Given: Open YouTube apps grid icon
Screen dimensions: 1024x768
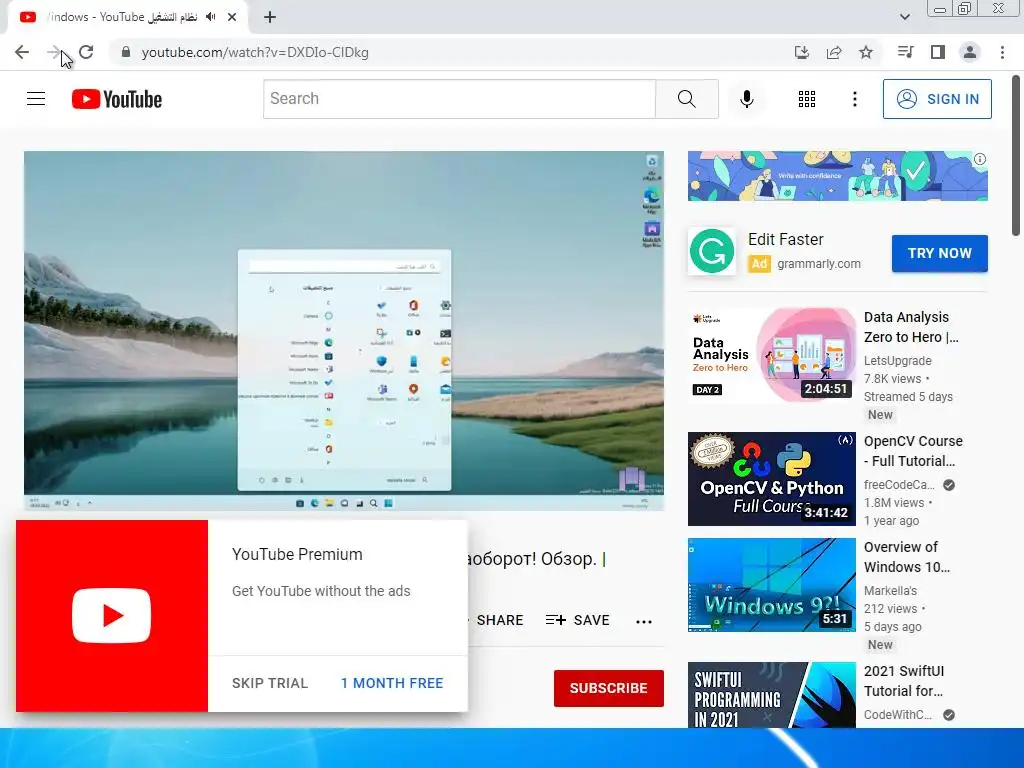Looking at the screenshot, I should (x=807, y=99).
